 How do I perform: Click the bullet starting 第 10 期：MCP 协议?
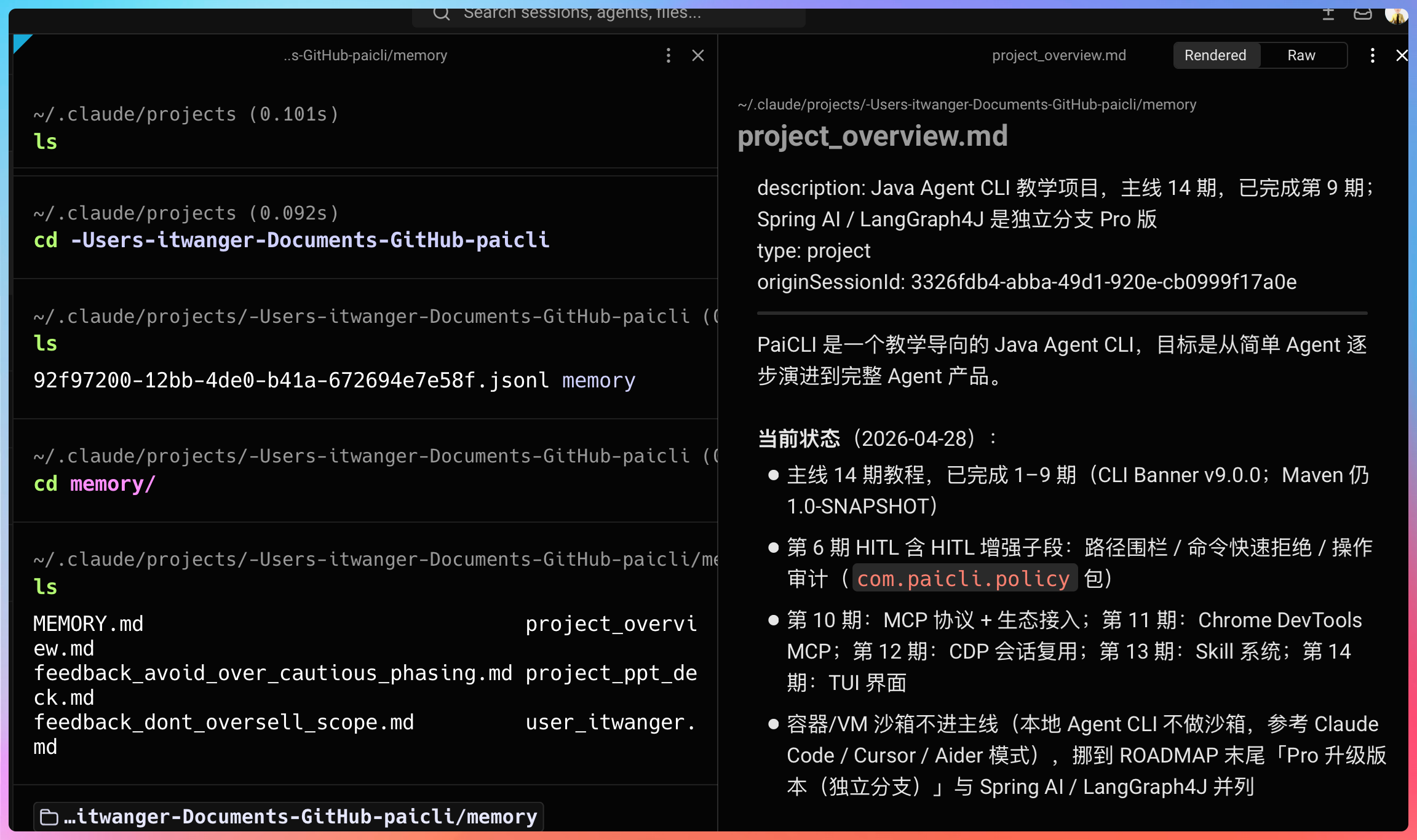1074,651
